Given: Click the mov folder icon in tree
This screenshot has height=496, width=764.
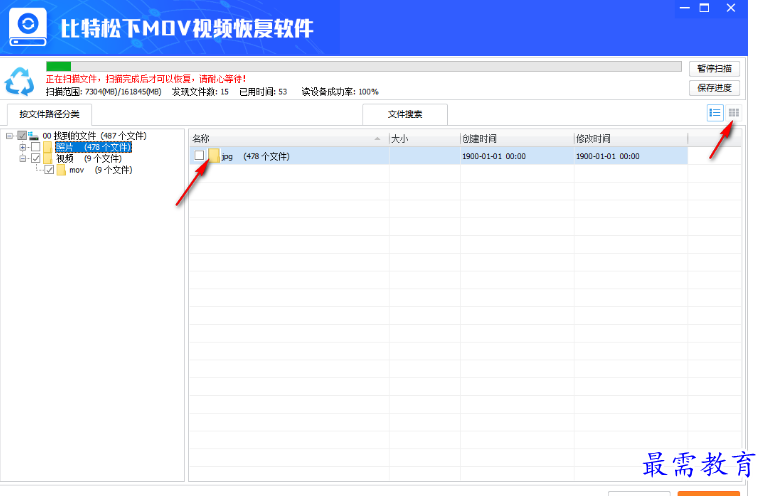Looking at the screenshot, I should coord(61,170).
